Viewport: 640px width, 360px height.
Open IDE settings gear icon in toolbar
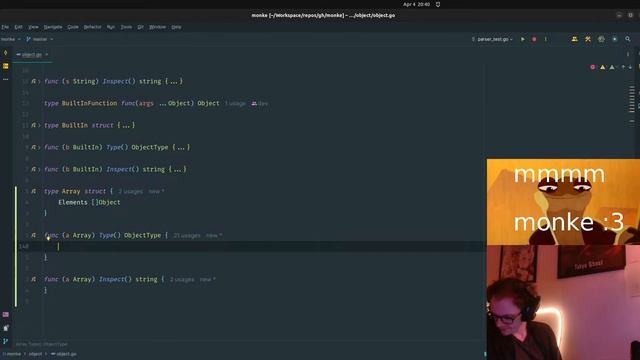(x=614, y=39)
